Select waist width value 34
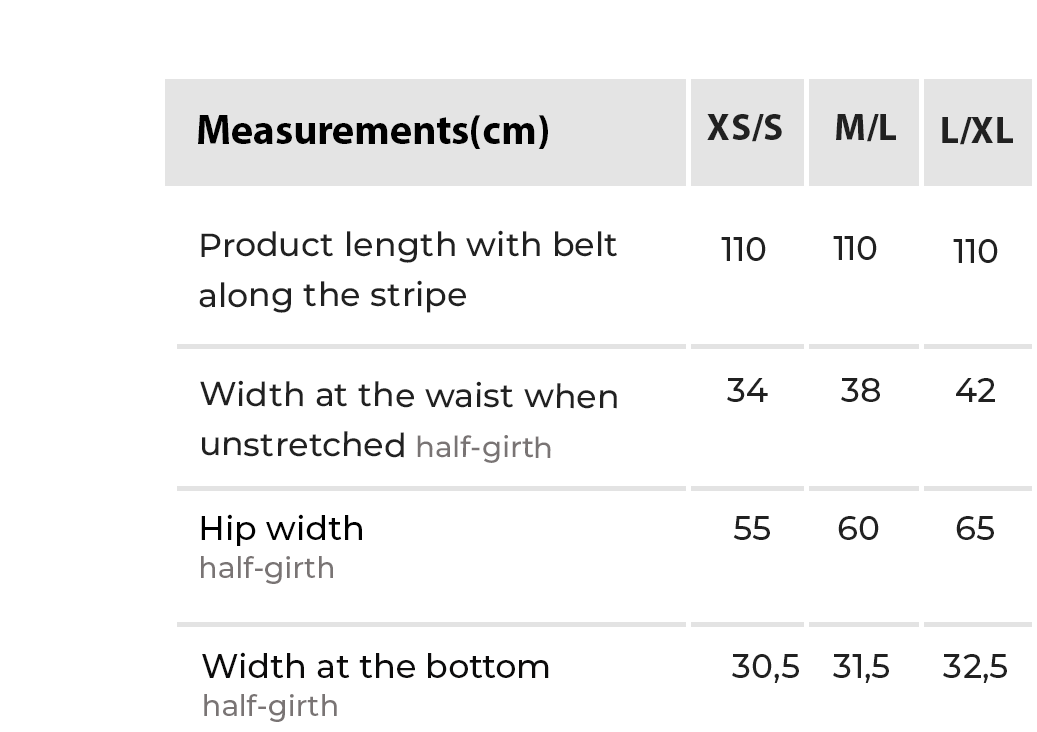Screen dimensions: 1037x732 (x=747, y=391)
